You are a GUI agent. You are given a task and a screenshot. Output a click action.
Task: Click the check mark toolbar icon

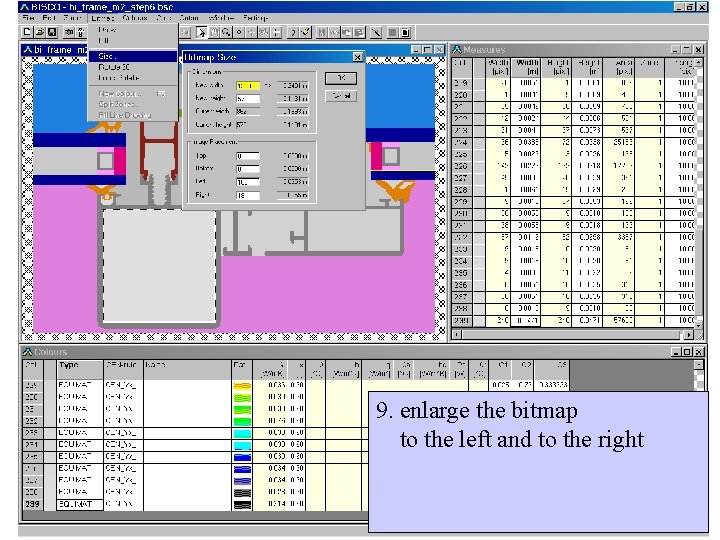coord(306,32)
